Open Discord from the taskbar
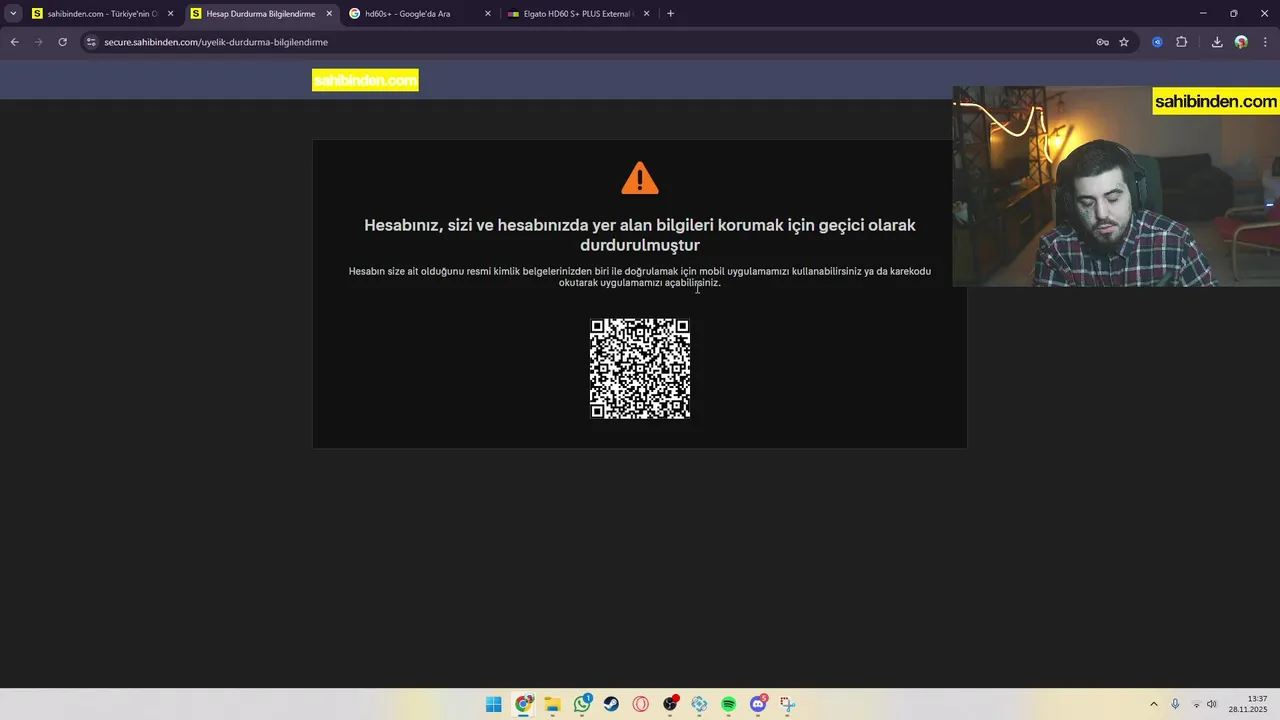The width and height of the screenshot is (1280, 720). tap(758, 704)
